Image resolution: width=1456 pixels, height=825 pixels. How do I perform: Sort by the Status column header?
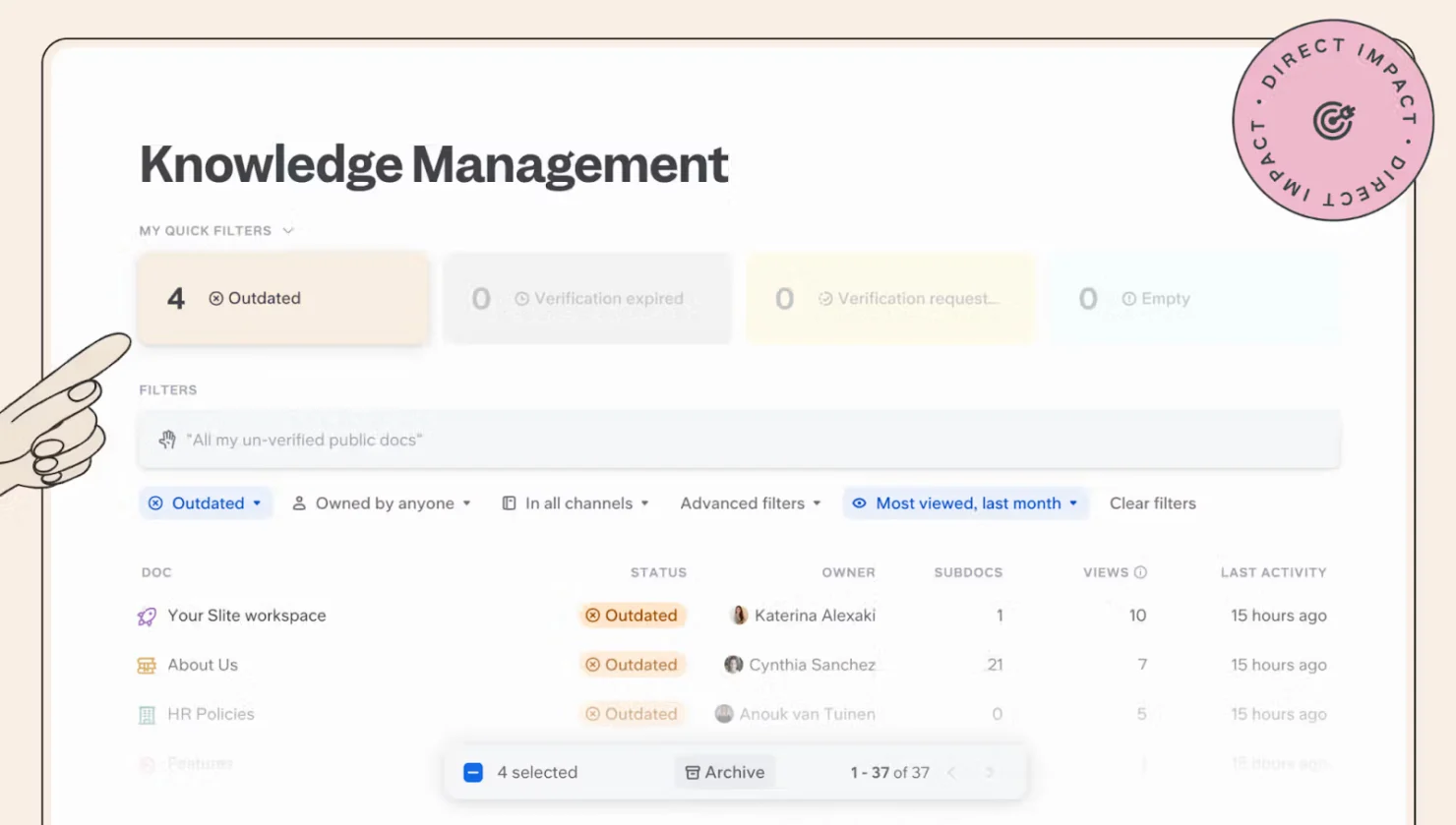(659, 572)
